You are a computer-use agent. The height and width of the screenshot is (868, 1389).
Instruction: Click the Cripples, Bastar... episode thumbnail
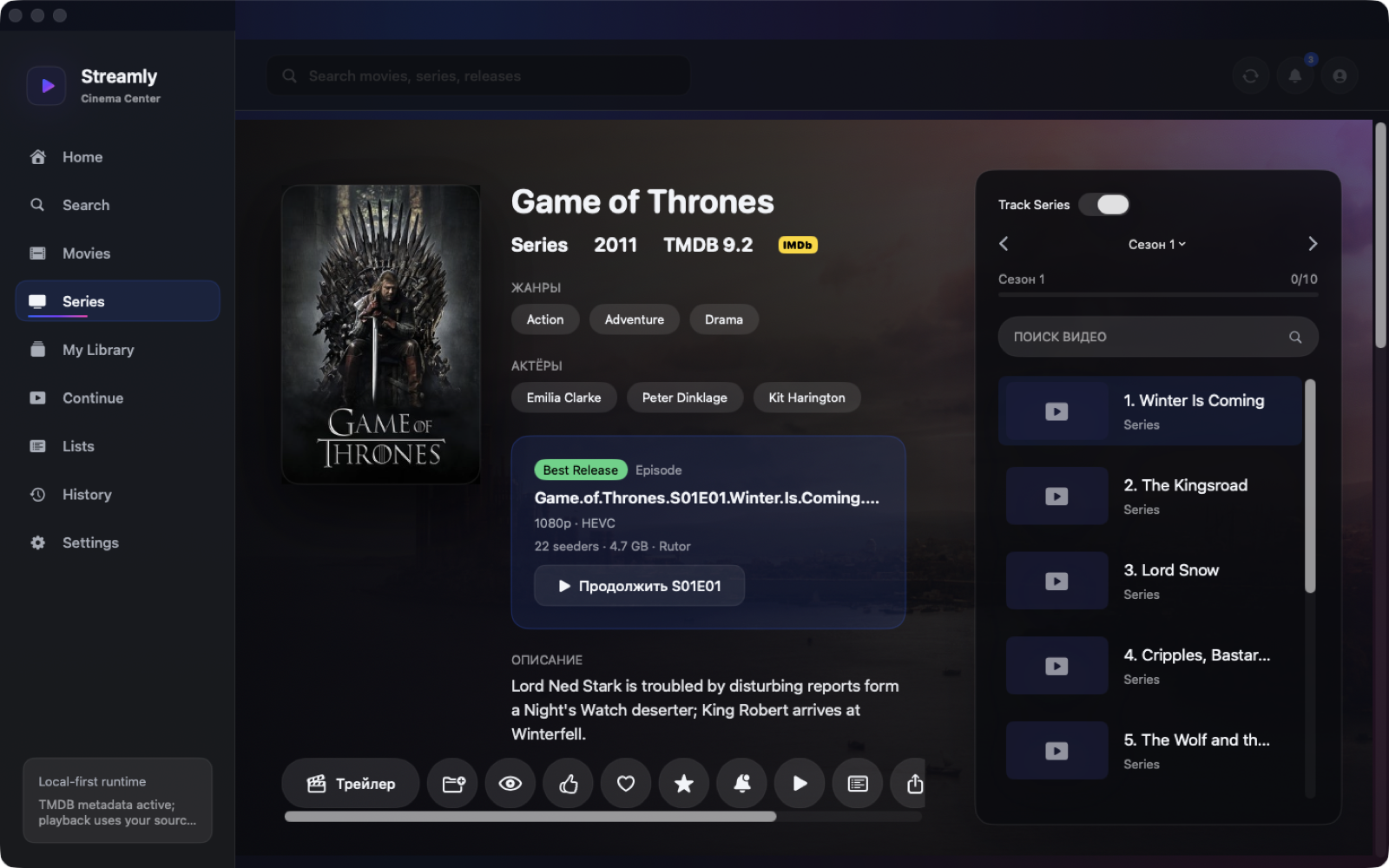(1057, 666)
